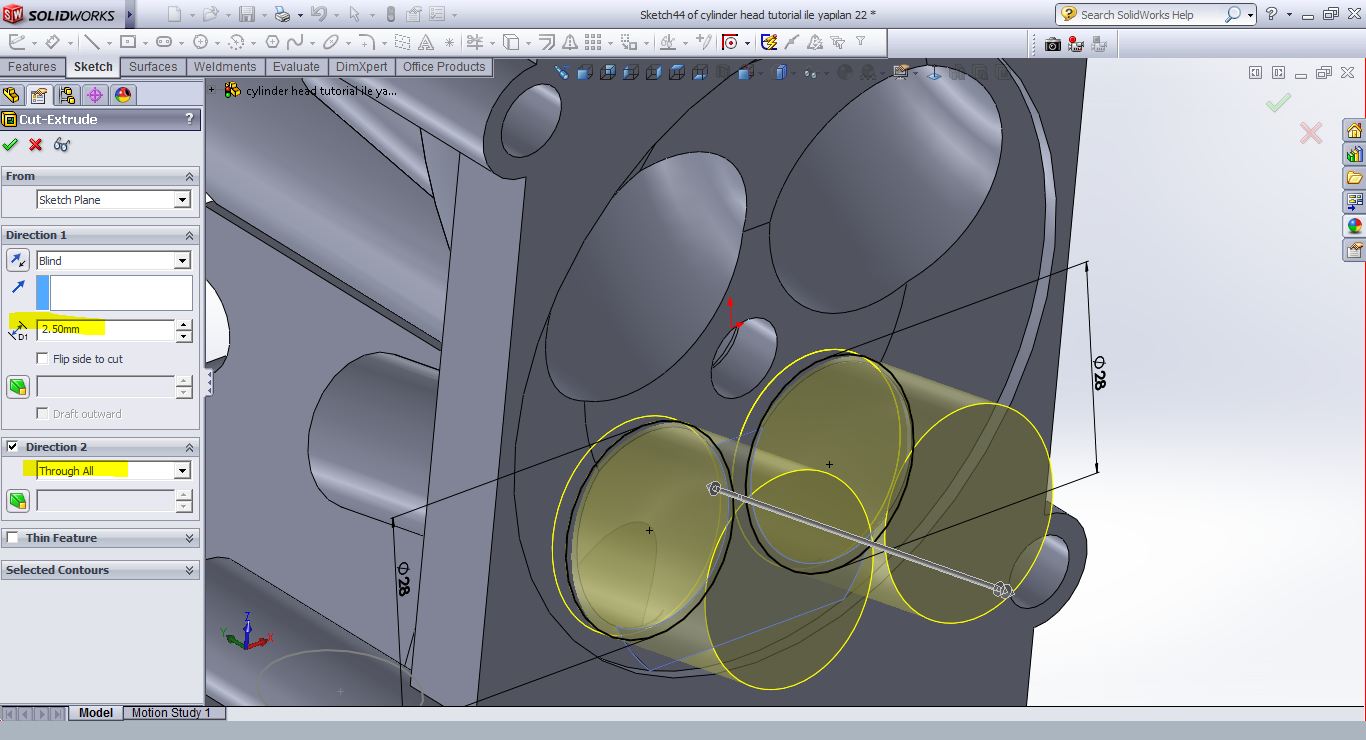Open DisplayManager tab icon
The image size is (1366, 740).
pyautogui.click(x=123, y=95)
